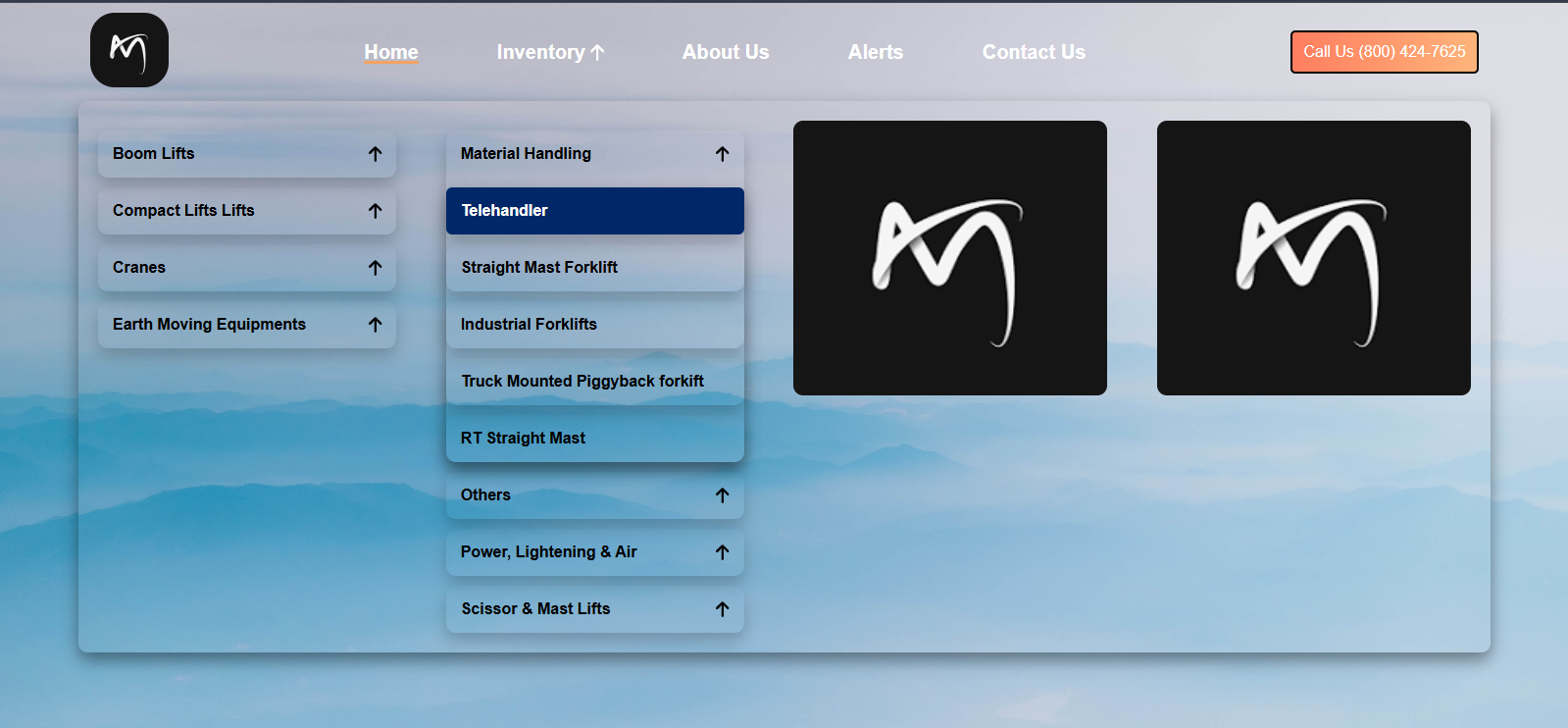Expand the Boom Lifts category
The image size is (1568, 728).
pos(247,154)
